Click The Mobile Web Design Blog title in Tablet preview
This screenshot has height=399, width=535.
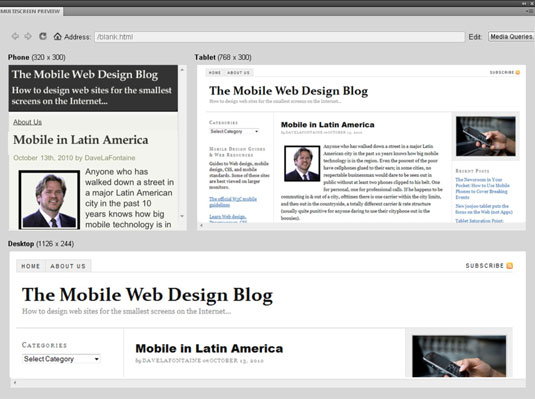tap(289, 91)
